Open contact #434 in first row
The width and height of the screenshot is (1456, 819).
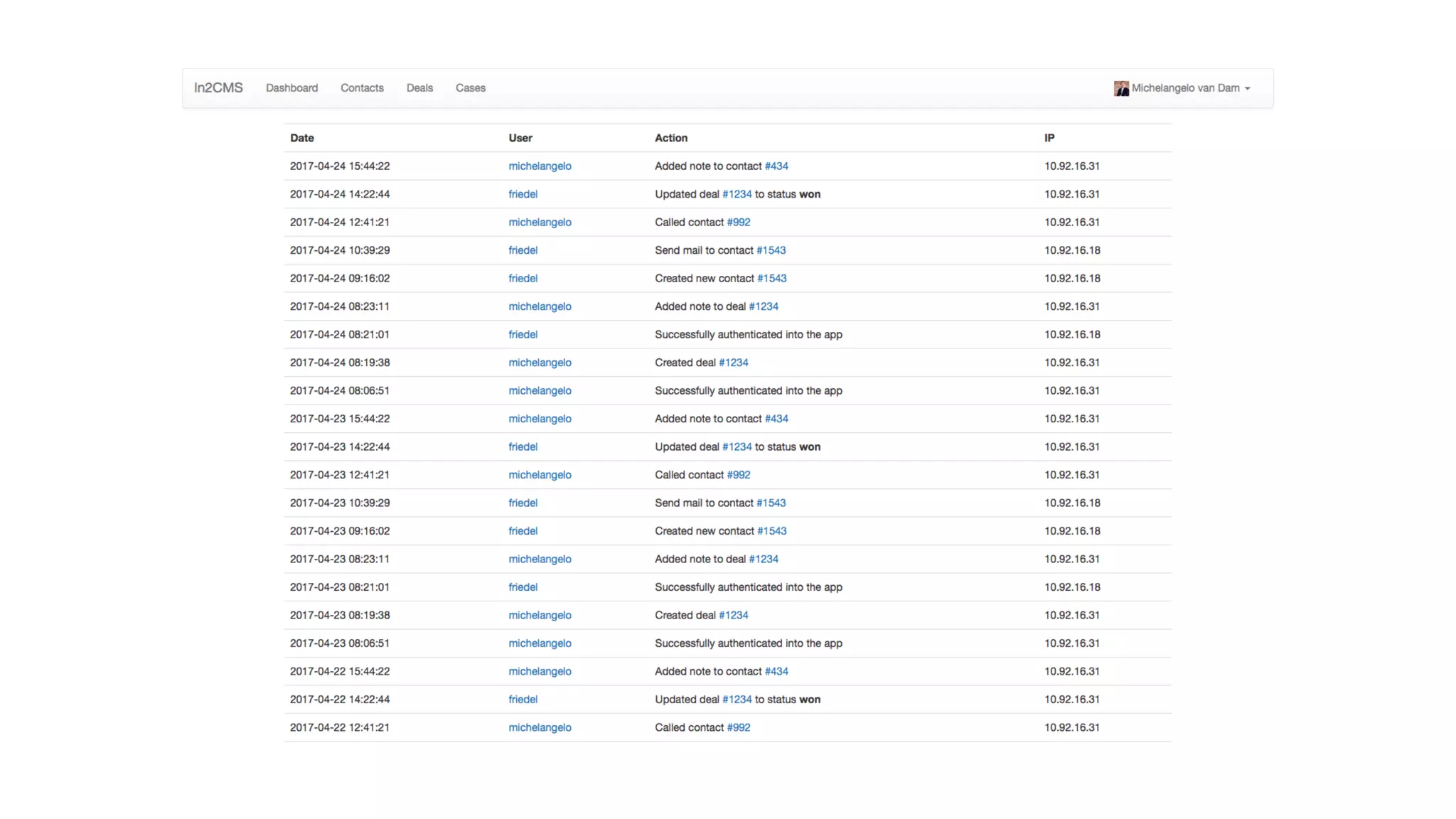point(776,166)
